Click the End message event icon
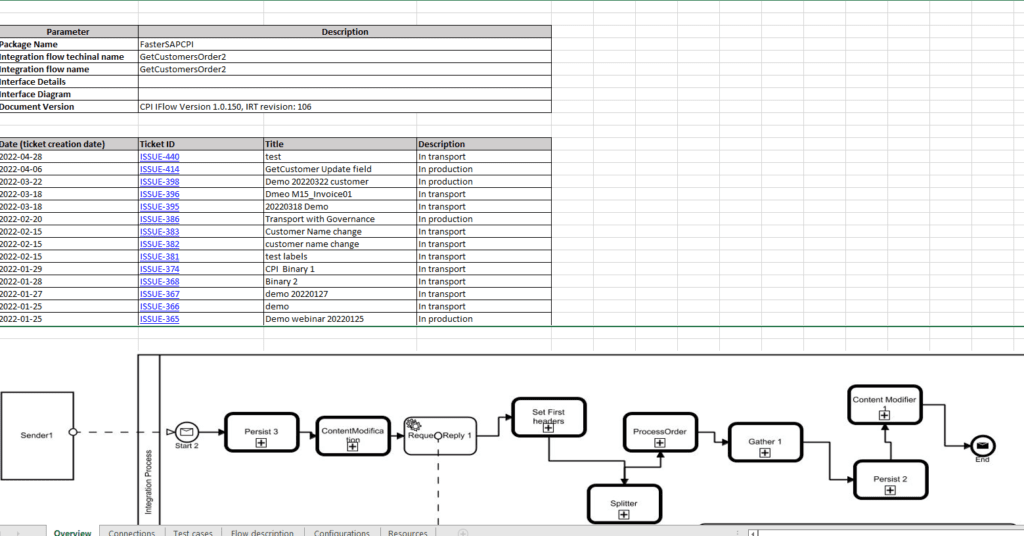 pos(983,446)
